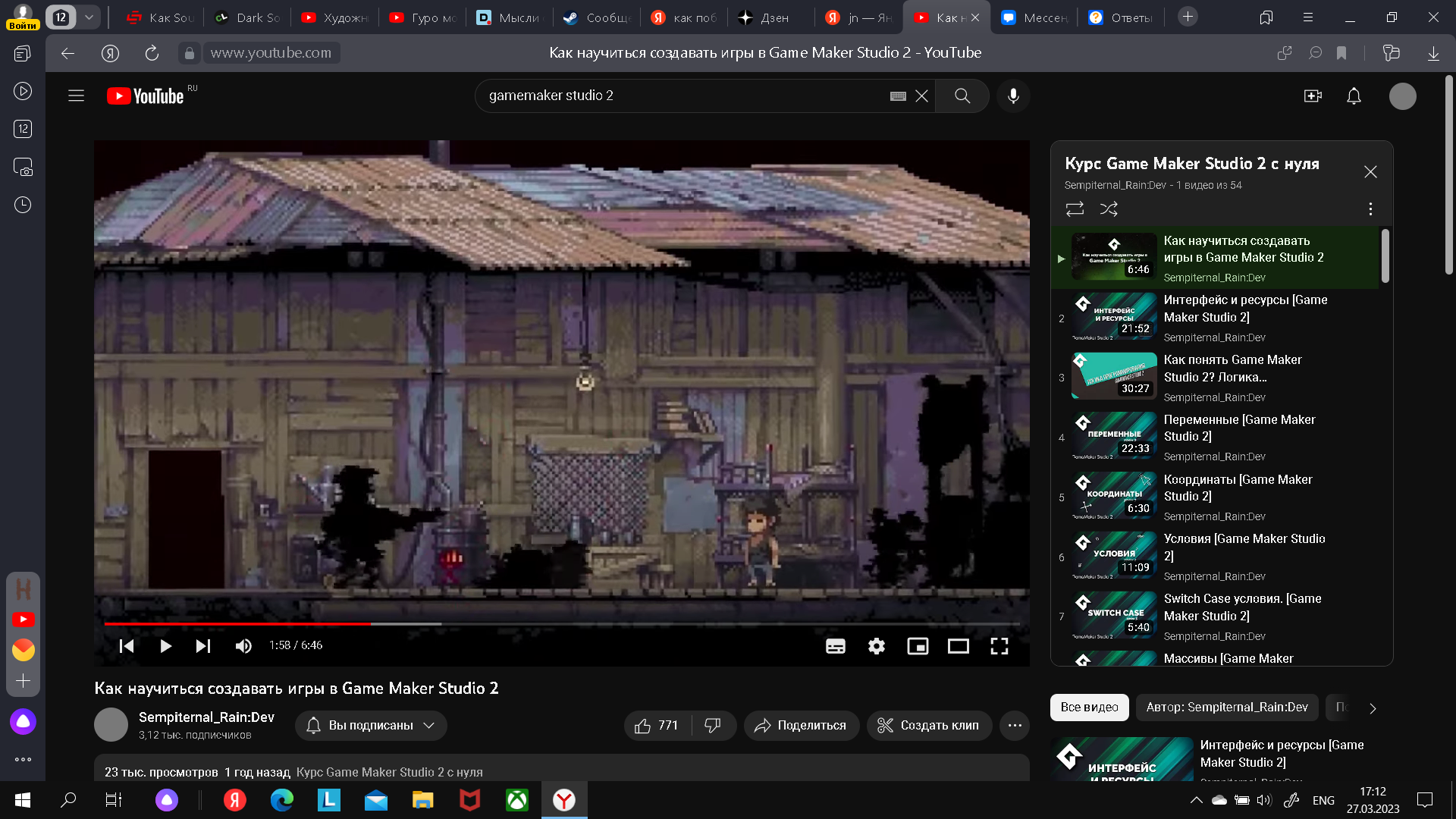1456x819 pixels.
Task: Open the Create video menu
Action: (1313, 96)
